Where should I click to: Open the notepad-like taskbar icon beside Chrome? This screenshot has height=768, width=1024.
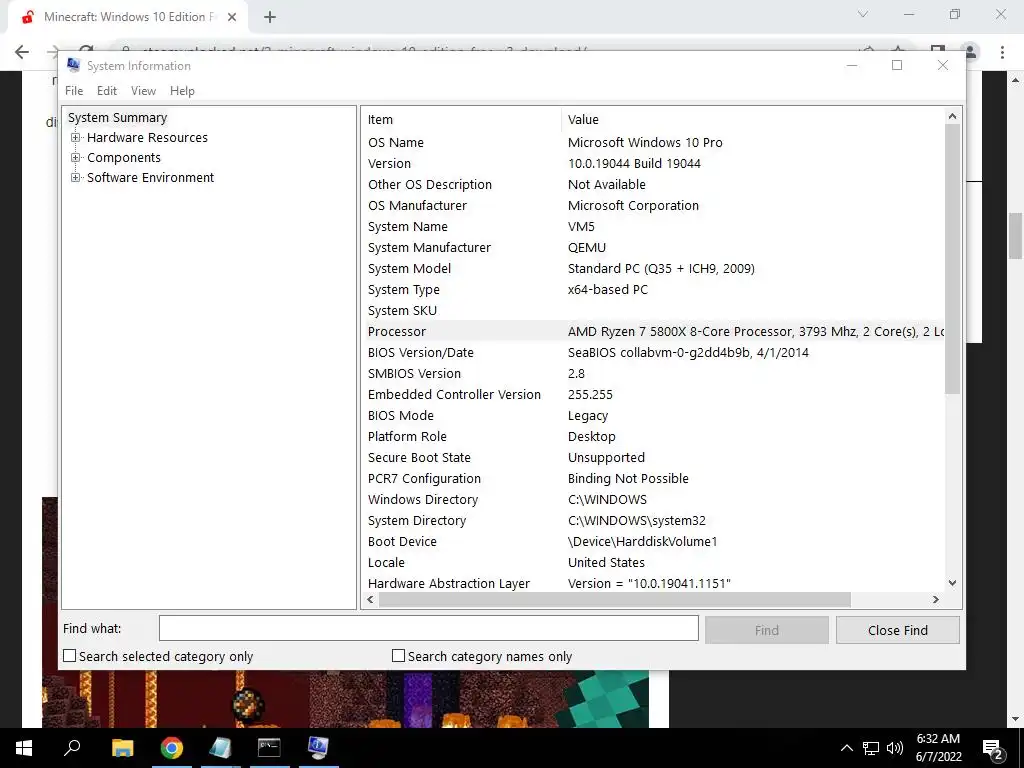[220, 748]
